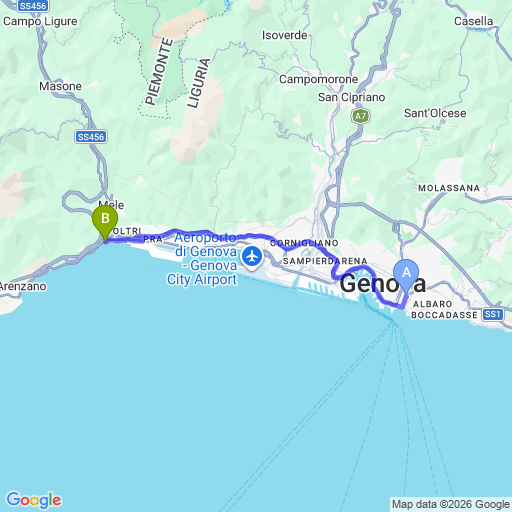Click the A7 highway shield
The width and height of the screenshot is (512, 512).
click(361, 116)
